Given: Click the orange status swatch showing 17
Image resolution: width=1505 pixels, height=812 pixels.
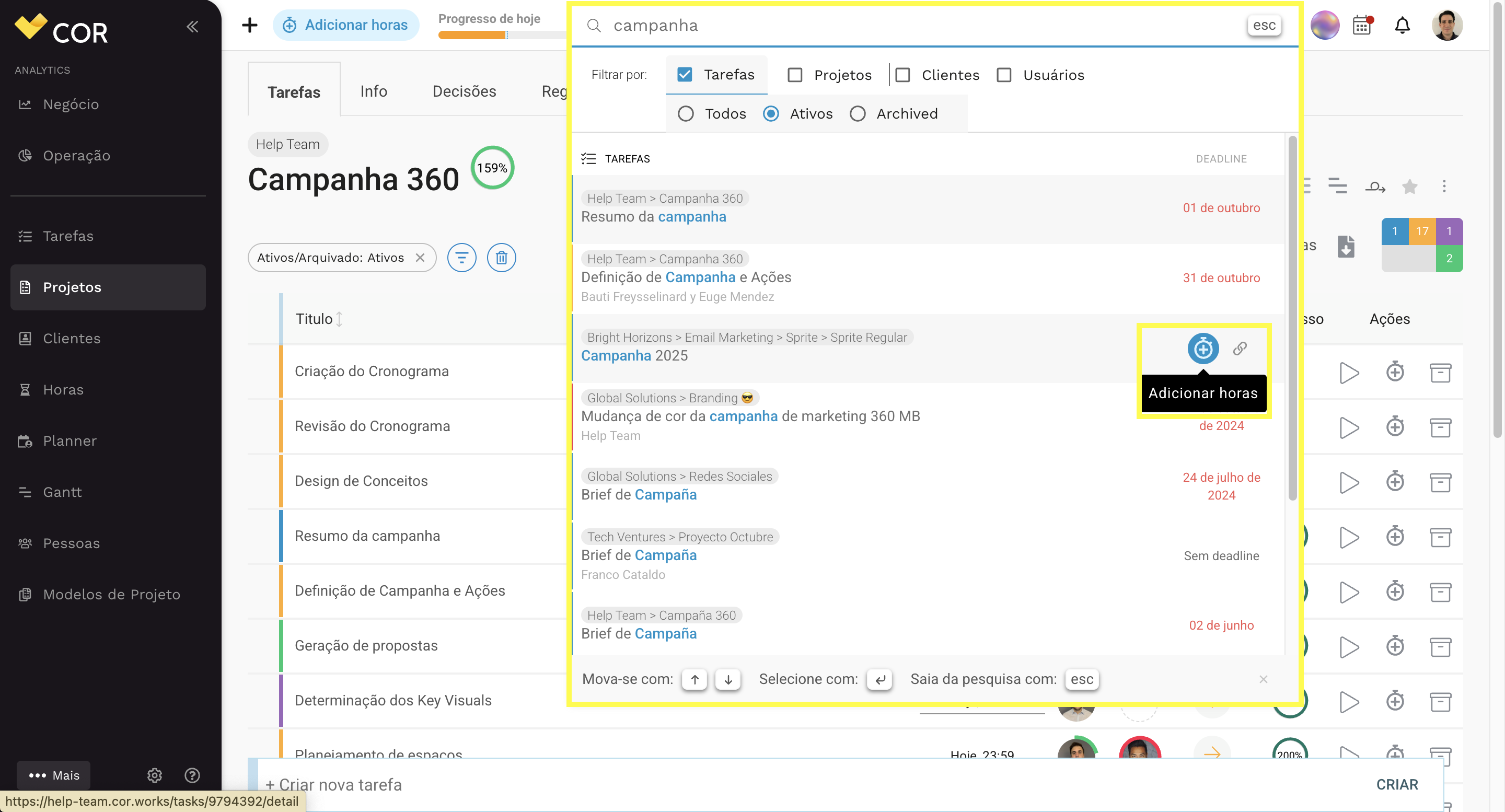Looking at the screenshot, I should point(1422,231).
